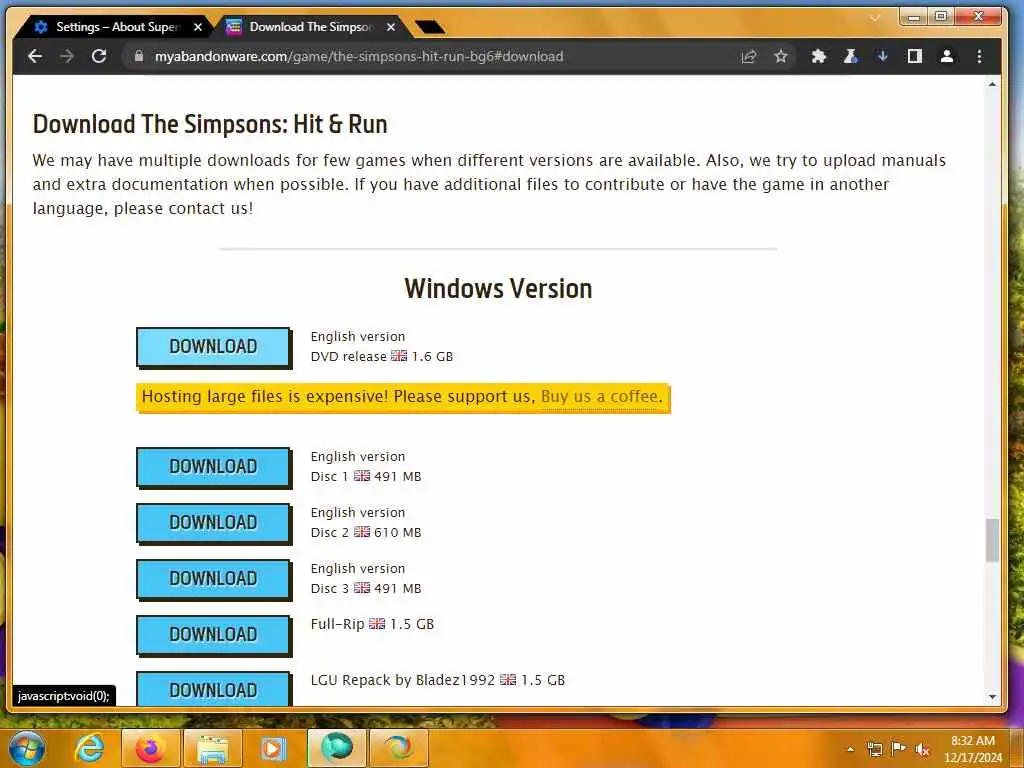Open the share page icon in address bar

(748, 57)
